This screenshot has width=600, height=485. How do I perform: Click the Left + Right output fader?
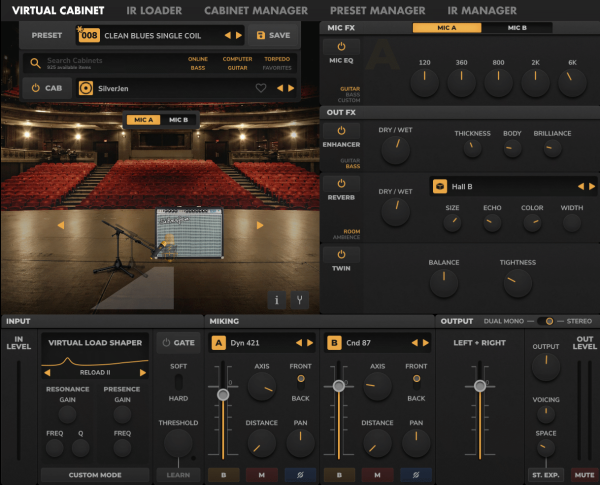point(480,386)
